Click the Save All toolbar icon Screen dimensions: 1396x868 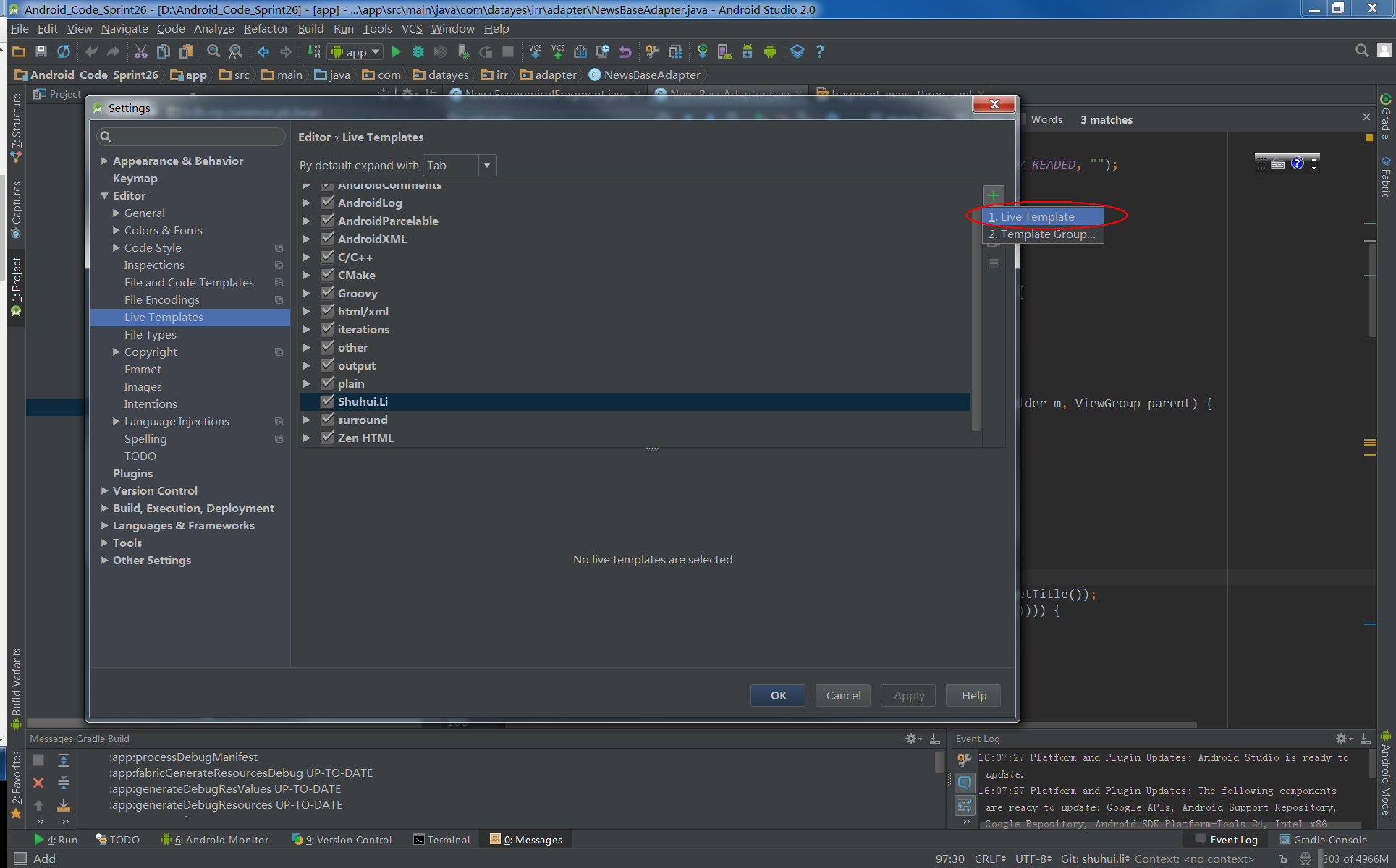[41, 51]
